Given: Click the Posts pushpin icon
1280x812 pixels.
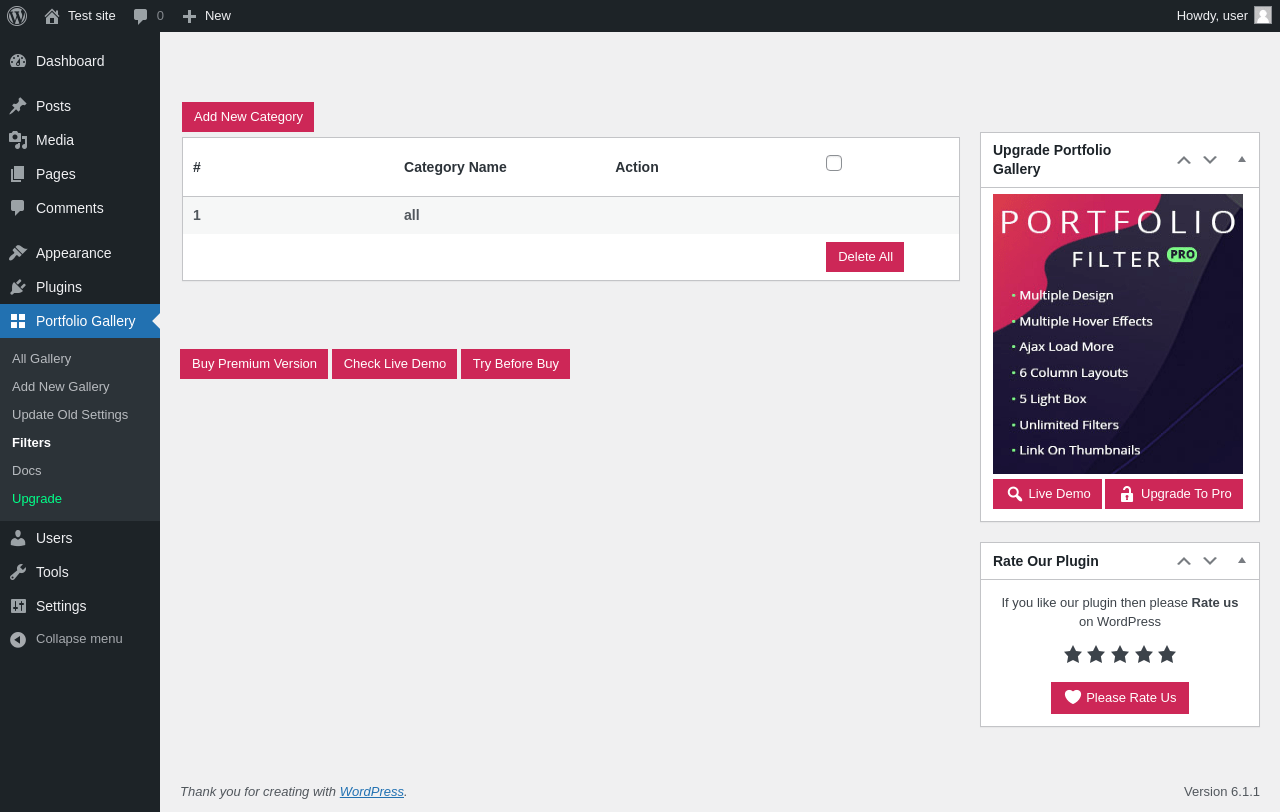Looking at the screenshot, I should click(x=18, y=106).
